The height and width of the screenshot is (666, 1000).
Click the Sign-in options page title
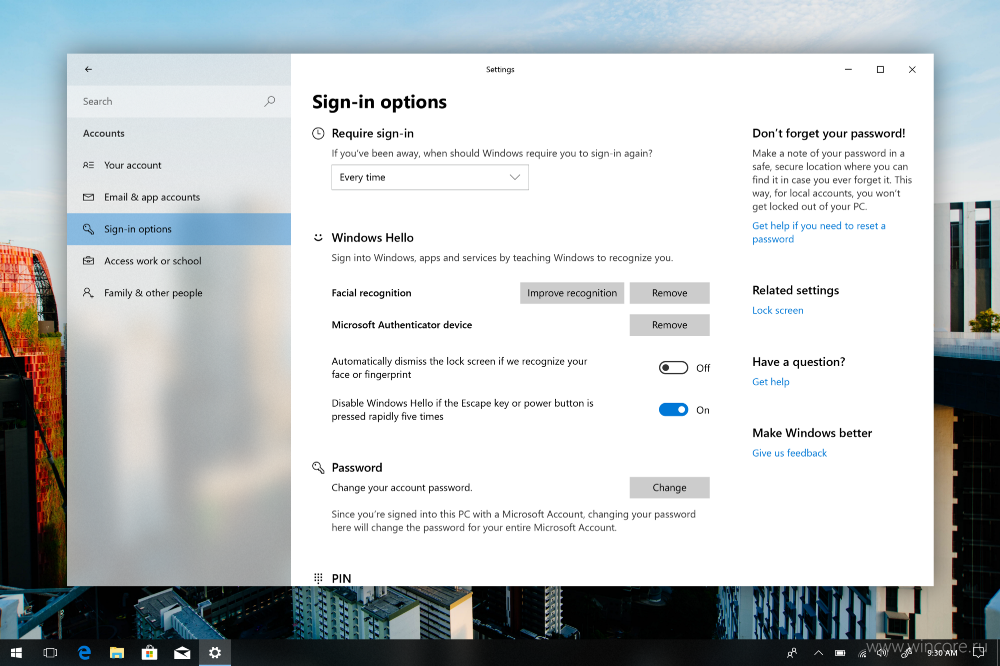click(x=379, y=102)
